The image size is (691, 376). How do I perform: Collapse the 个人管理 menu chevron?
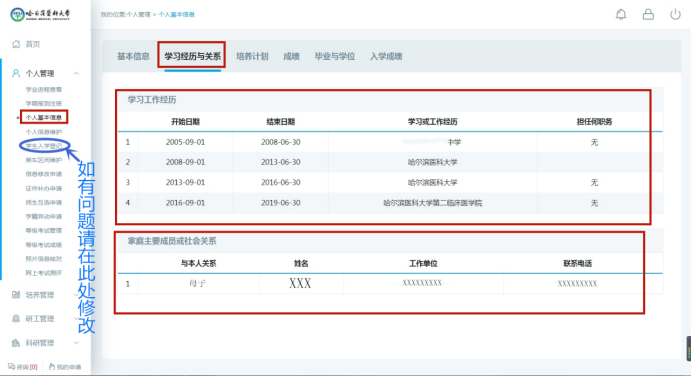(x=76, y=73)
